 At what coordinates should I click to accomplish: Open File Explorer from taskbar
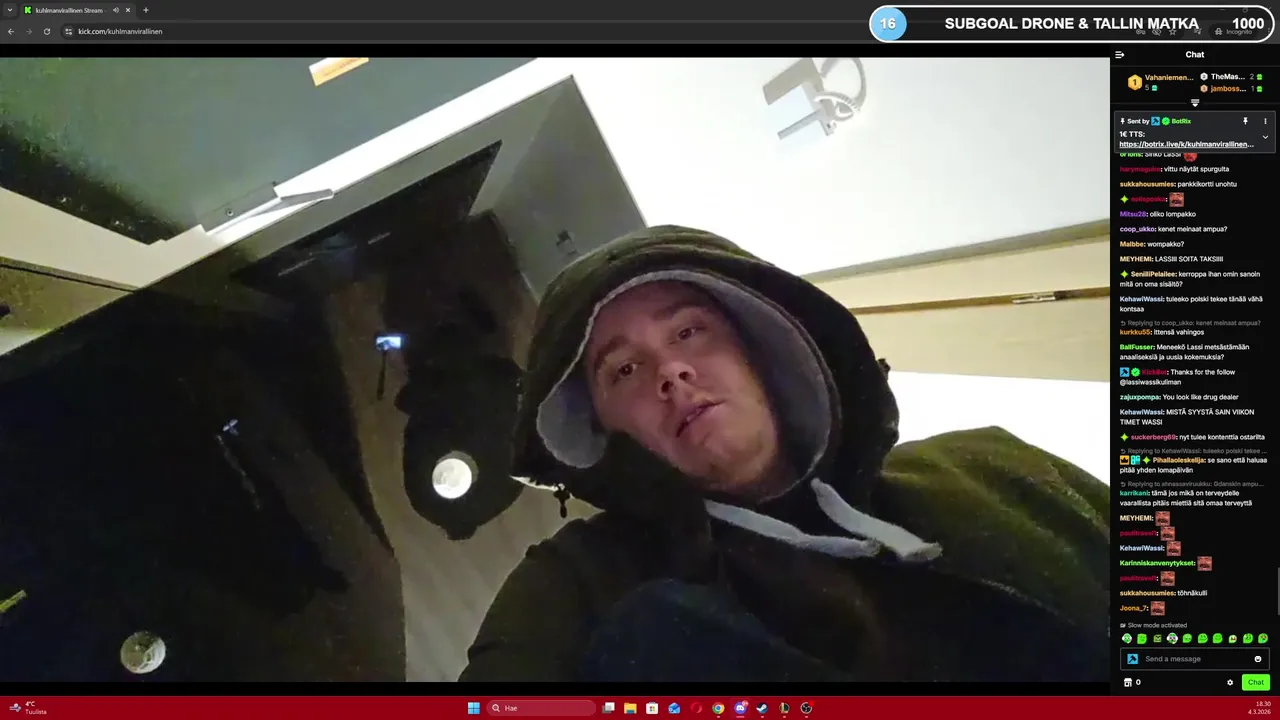[630, 708]
